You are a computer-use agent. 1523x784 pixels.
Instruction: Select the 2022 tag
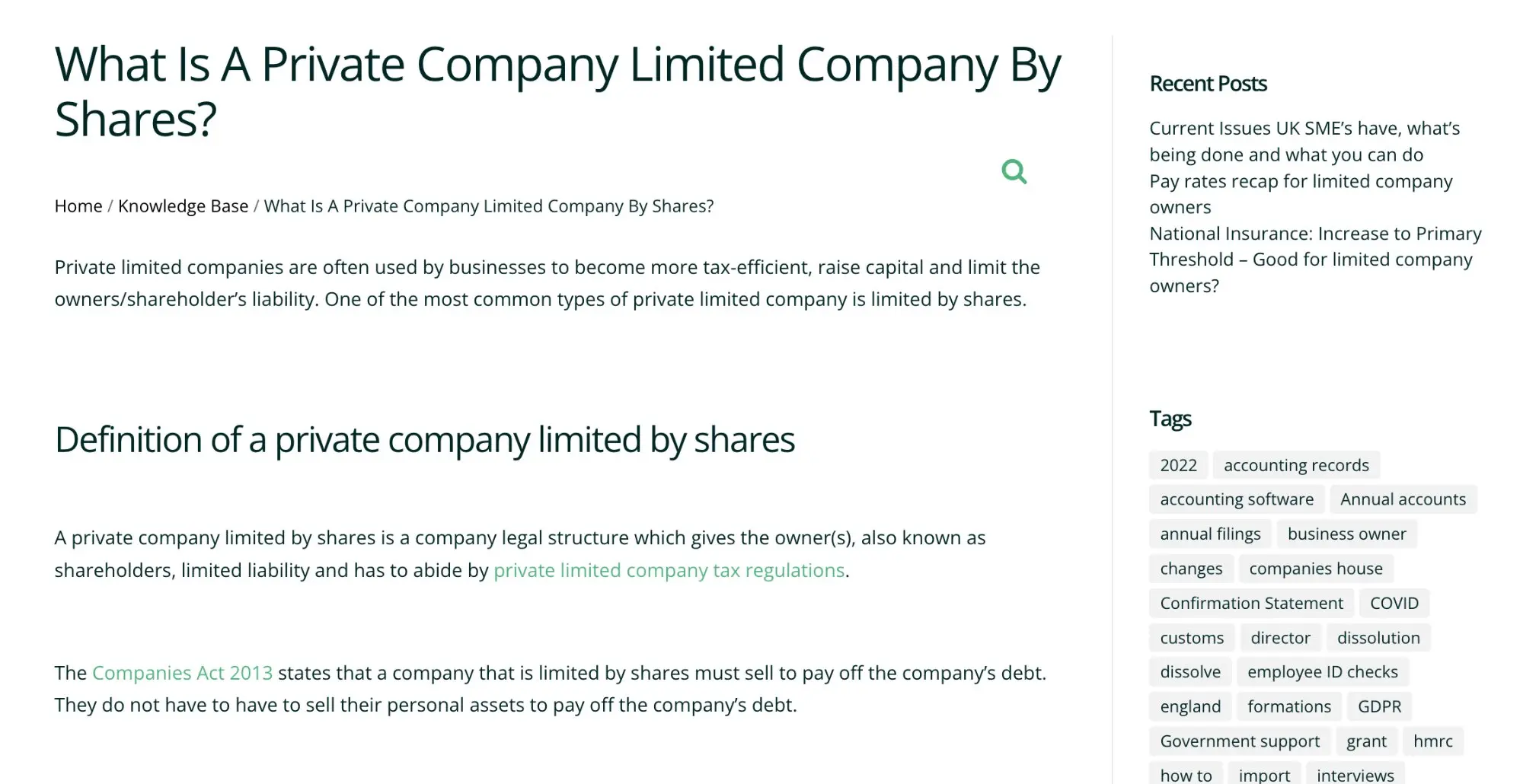(x=1178, y=465)
